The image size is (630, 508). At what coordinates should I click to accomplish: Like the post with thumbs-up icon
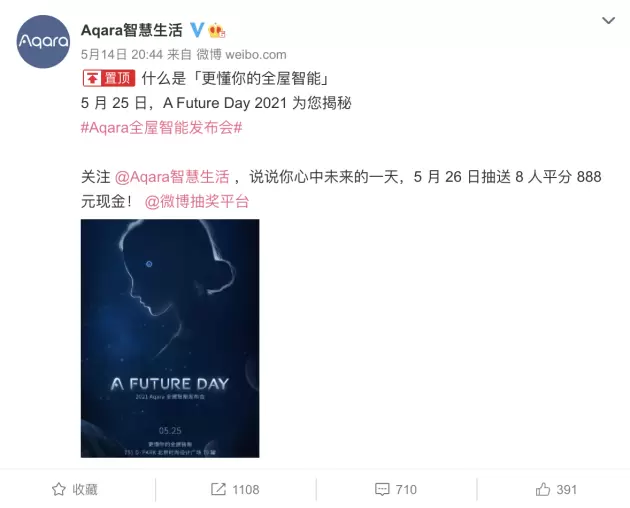(542, 489)
